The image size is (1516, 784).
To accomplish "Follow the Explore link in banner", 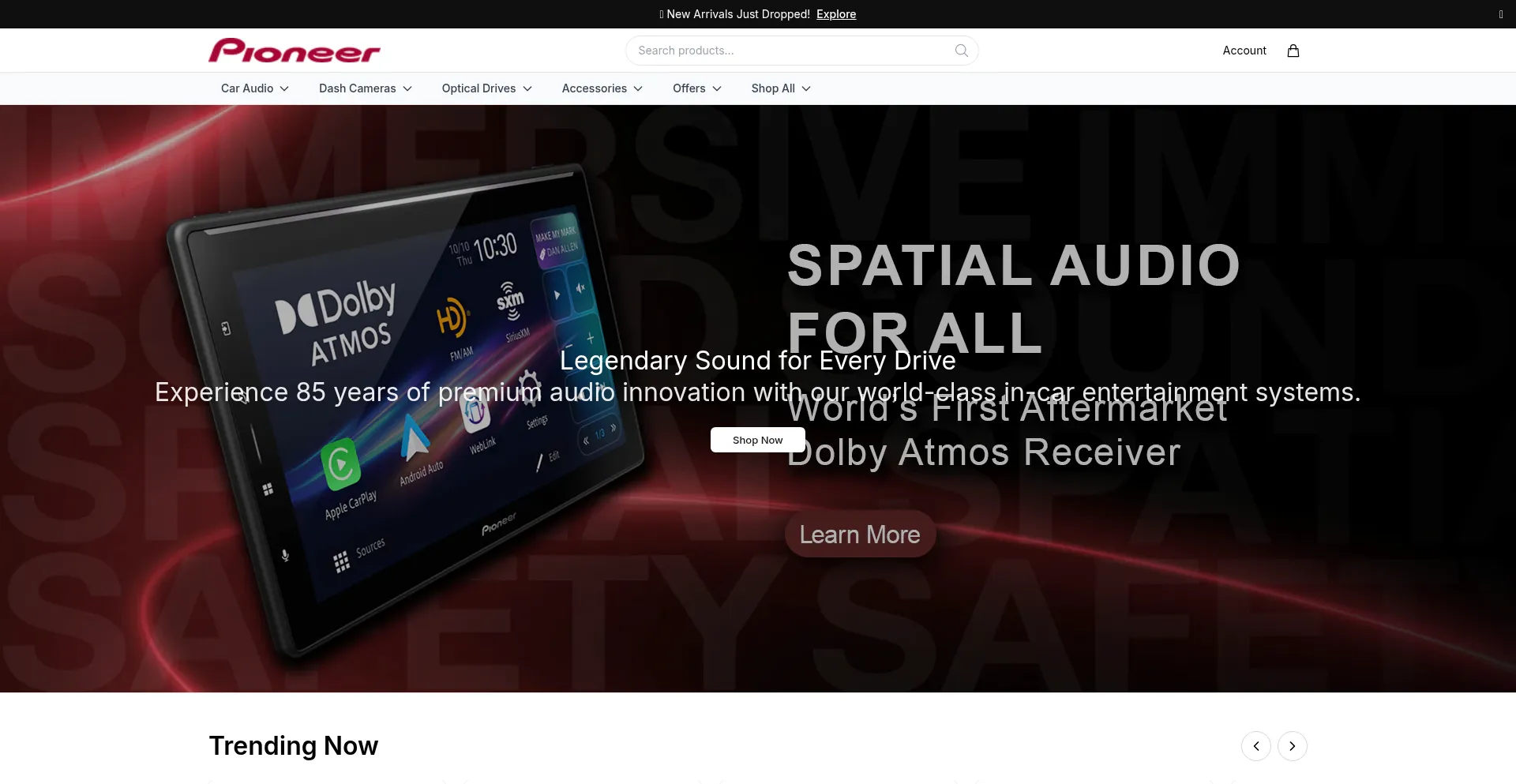I will click(x=836, y=14).
